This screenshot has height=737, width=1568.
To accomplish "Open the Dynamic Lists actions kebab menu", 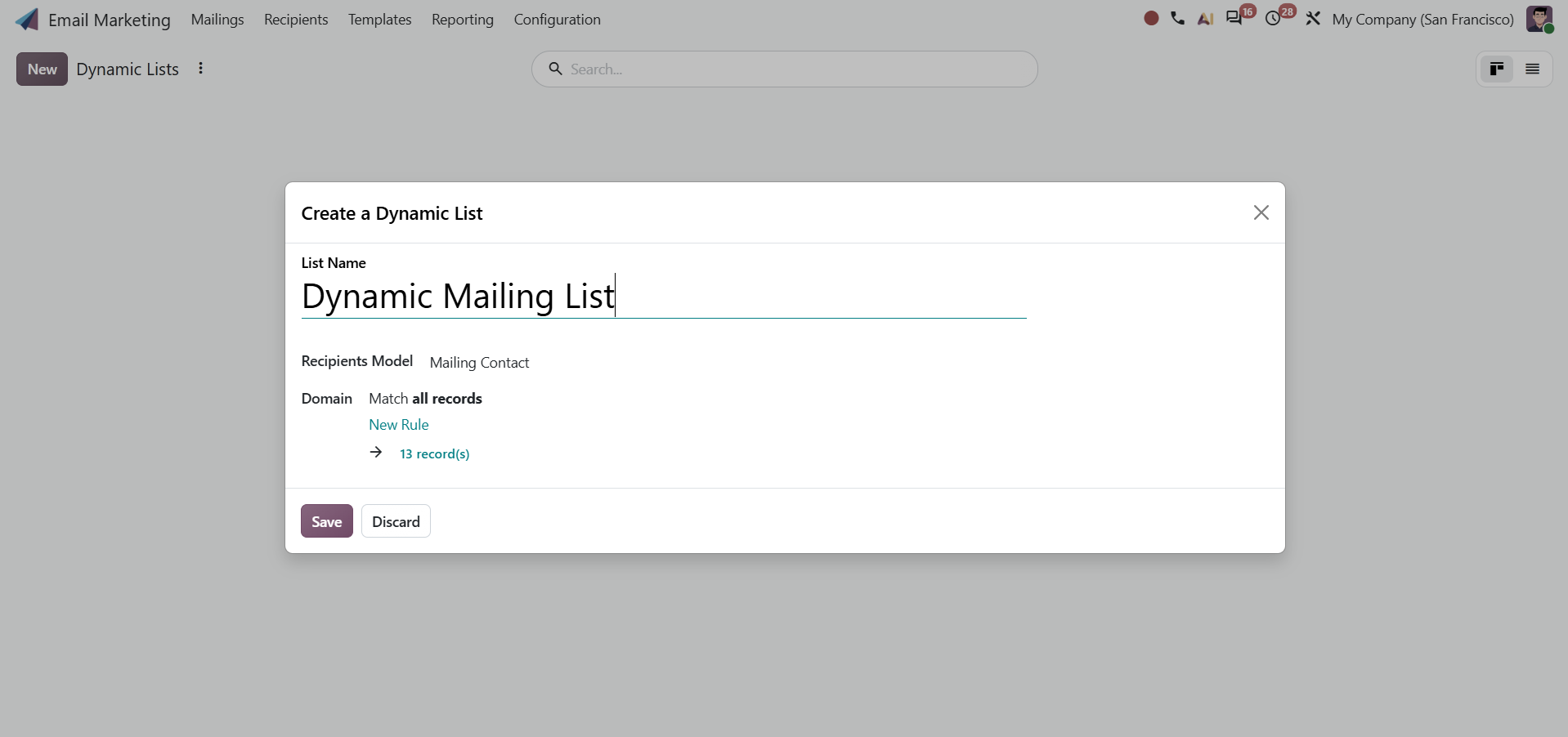I will [200, 69].
